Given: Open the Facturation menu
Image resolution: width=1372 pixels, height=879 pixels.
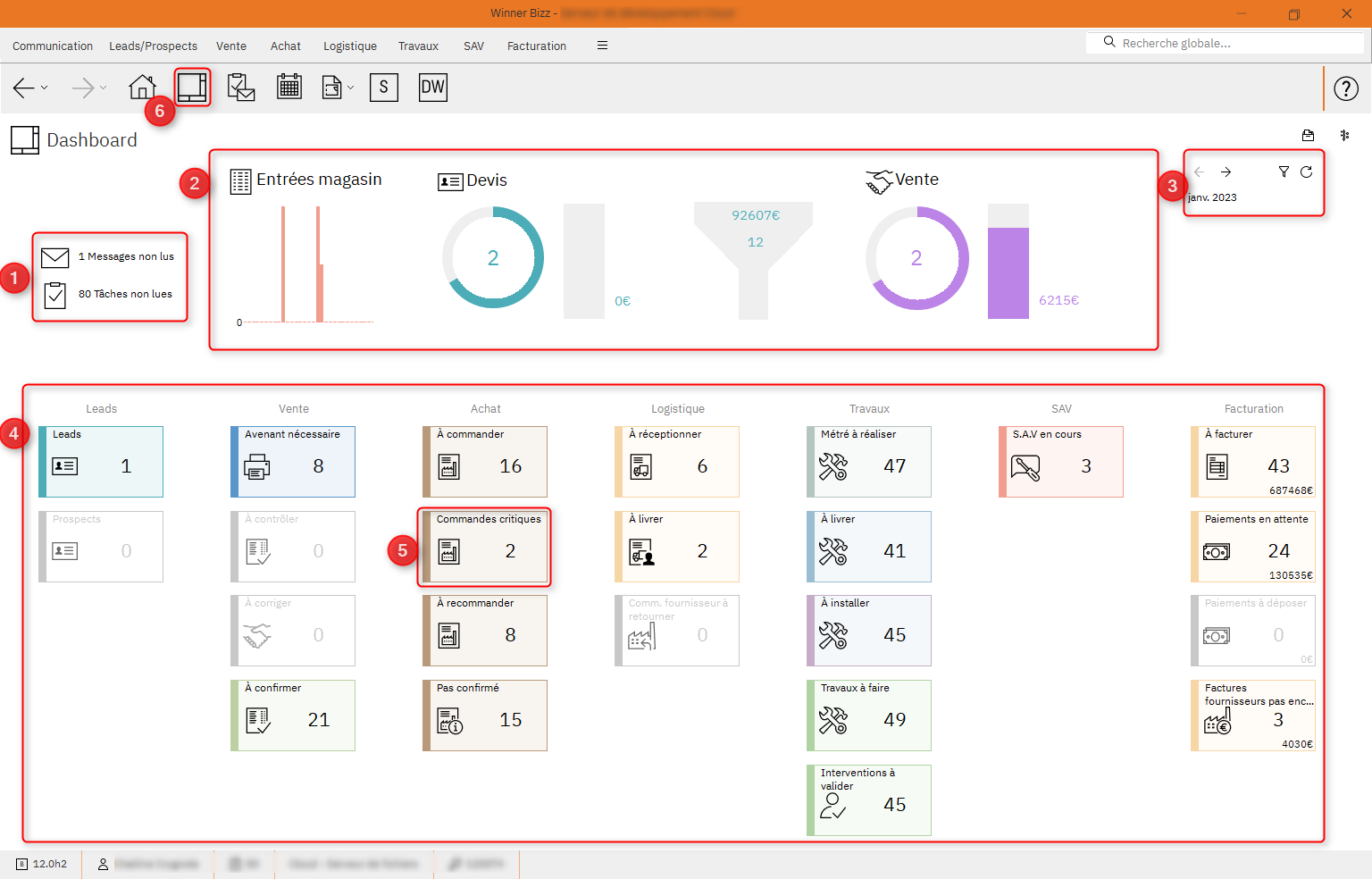Looking at the screenshot, I should (x=536, y=46).
